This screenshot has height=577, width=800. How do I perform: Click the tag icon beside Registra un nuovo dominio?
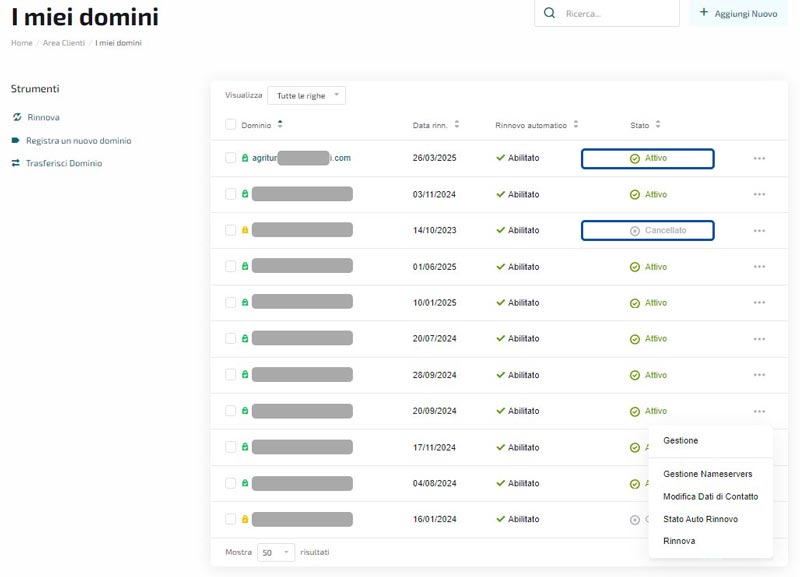click(x=16, y=141)
